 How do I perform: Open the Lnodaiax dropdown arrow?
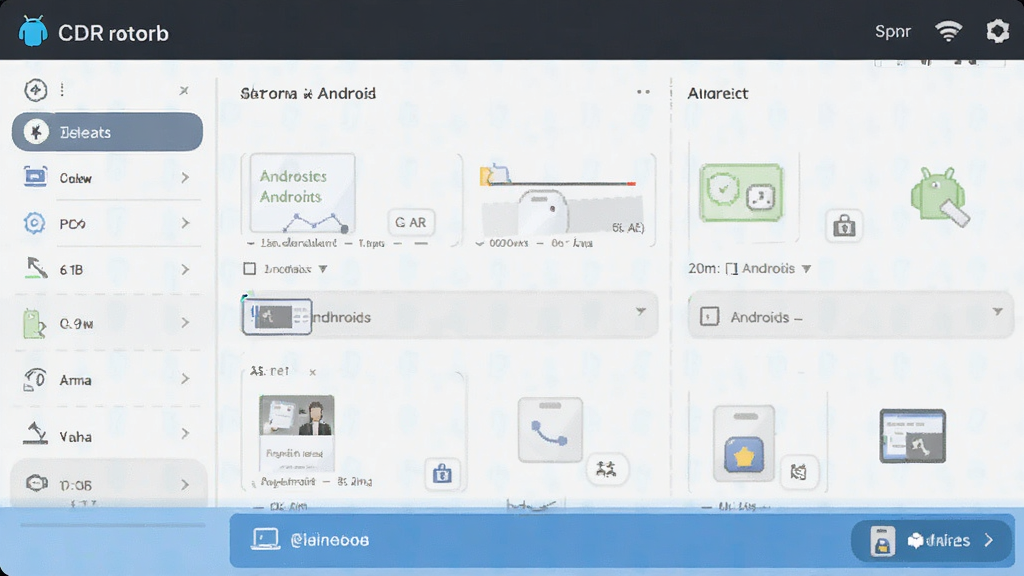point(323,269)
